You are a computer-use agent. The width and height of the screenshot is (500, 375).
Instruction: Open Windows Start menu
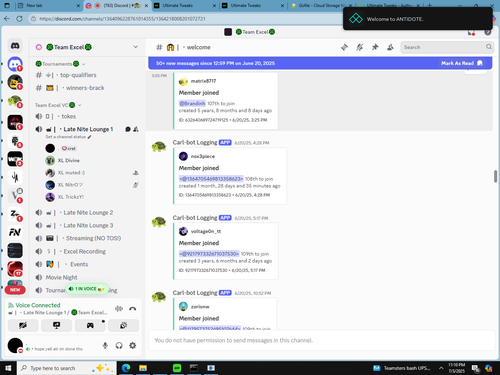pyautogui.click(x=8, y=368)
